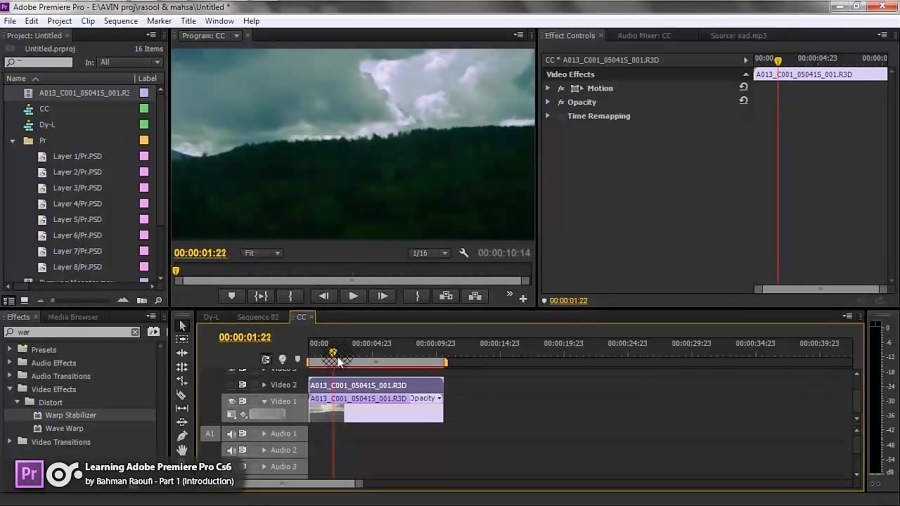Play the program monitor
900x506 pixels.
pos(353,296)
